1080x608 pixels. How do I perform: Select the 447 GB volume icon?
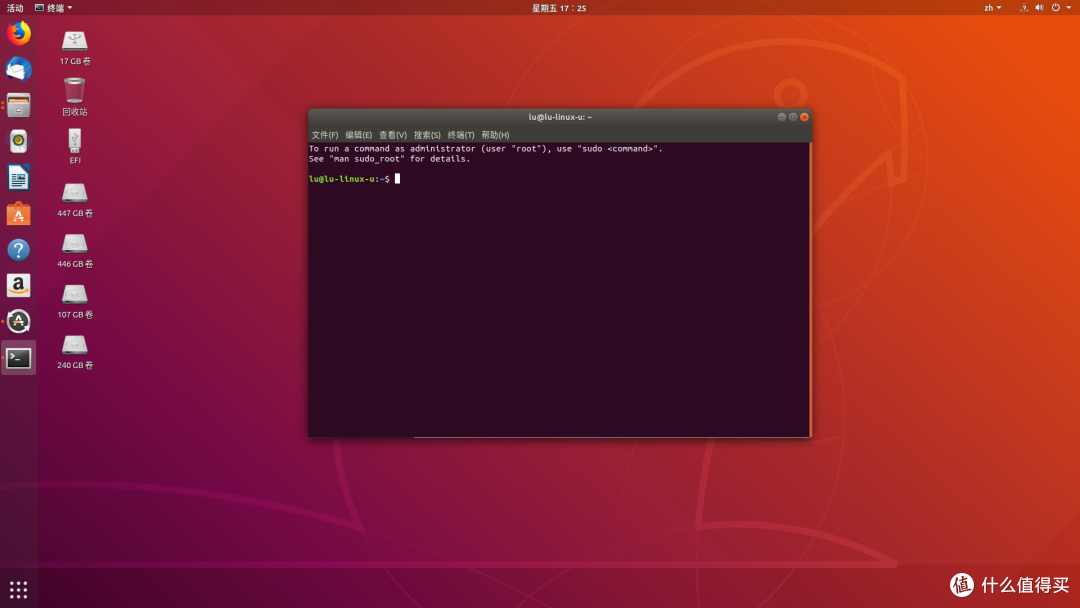click(x=74, y=200)
